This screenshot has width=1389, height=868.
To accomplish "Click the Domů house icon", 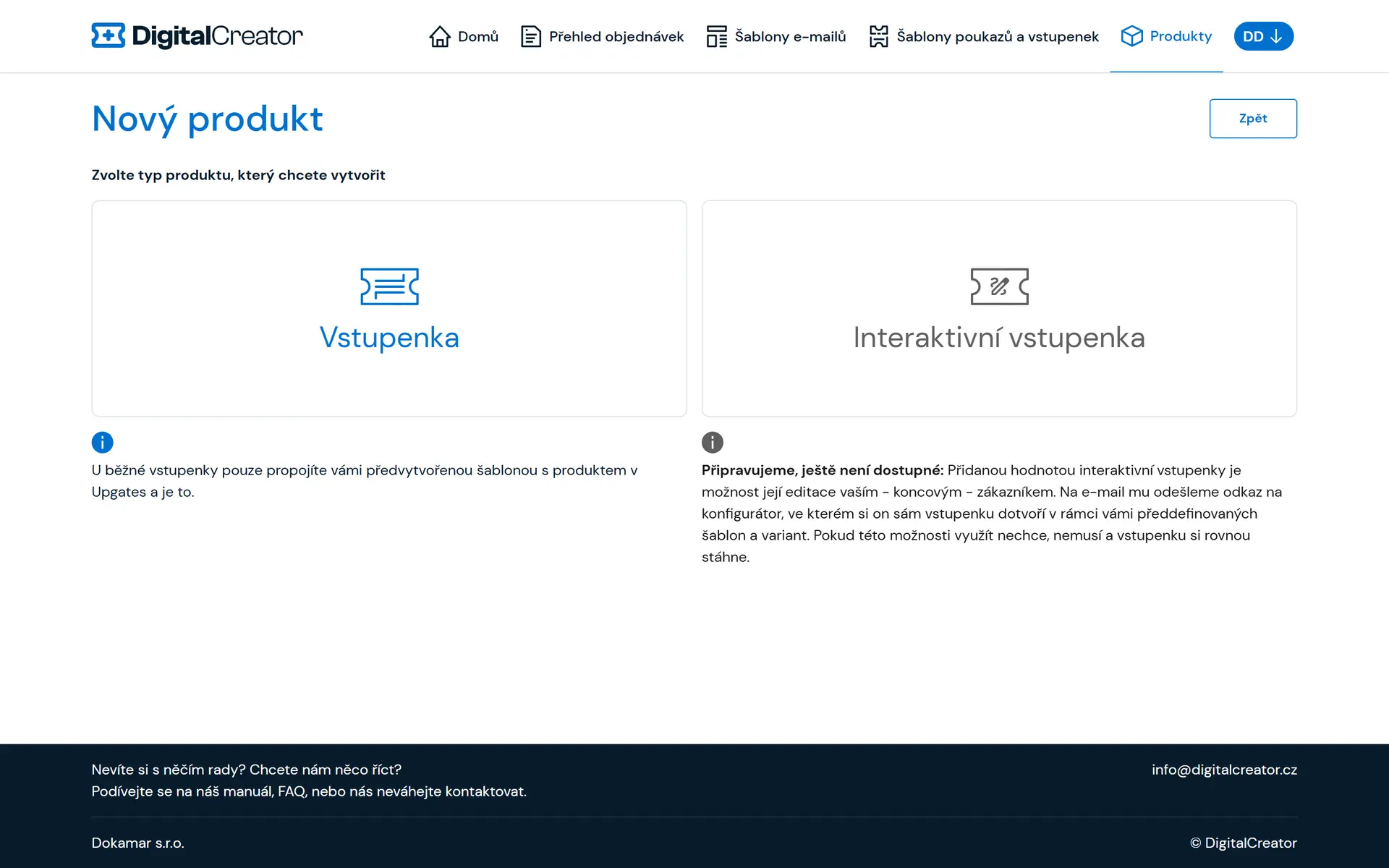I will (440, 36).
